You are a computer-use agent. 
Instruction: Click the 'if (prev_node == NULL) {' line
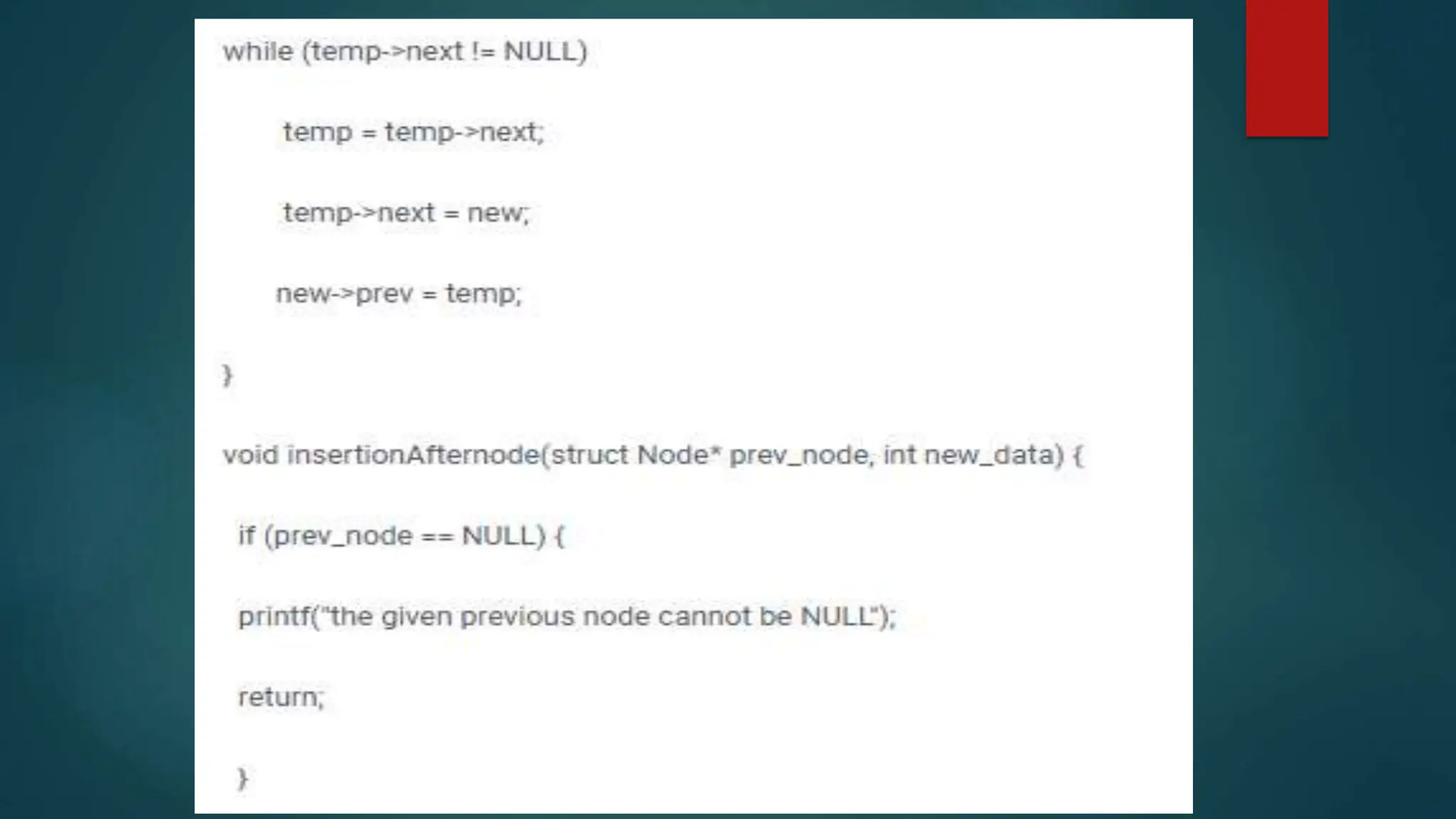[402, 535]
